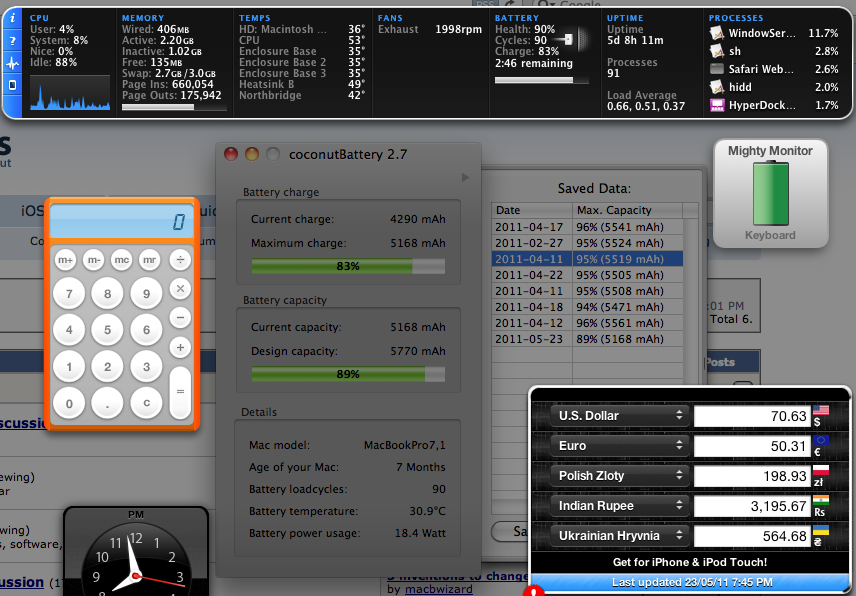Click the Indian Rupee flag icon
This screenshot has width=856, height=596.
(821, 500)
